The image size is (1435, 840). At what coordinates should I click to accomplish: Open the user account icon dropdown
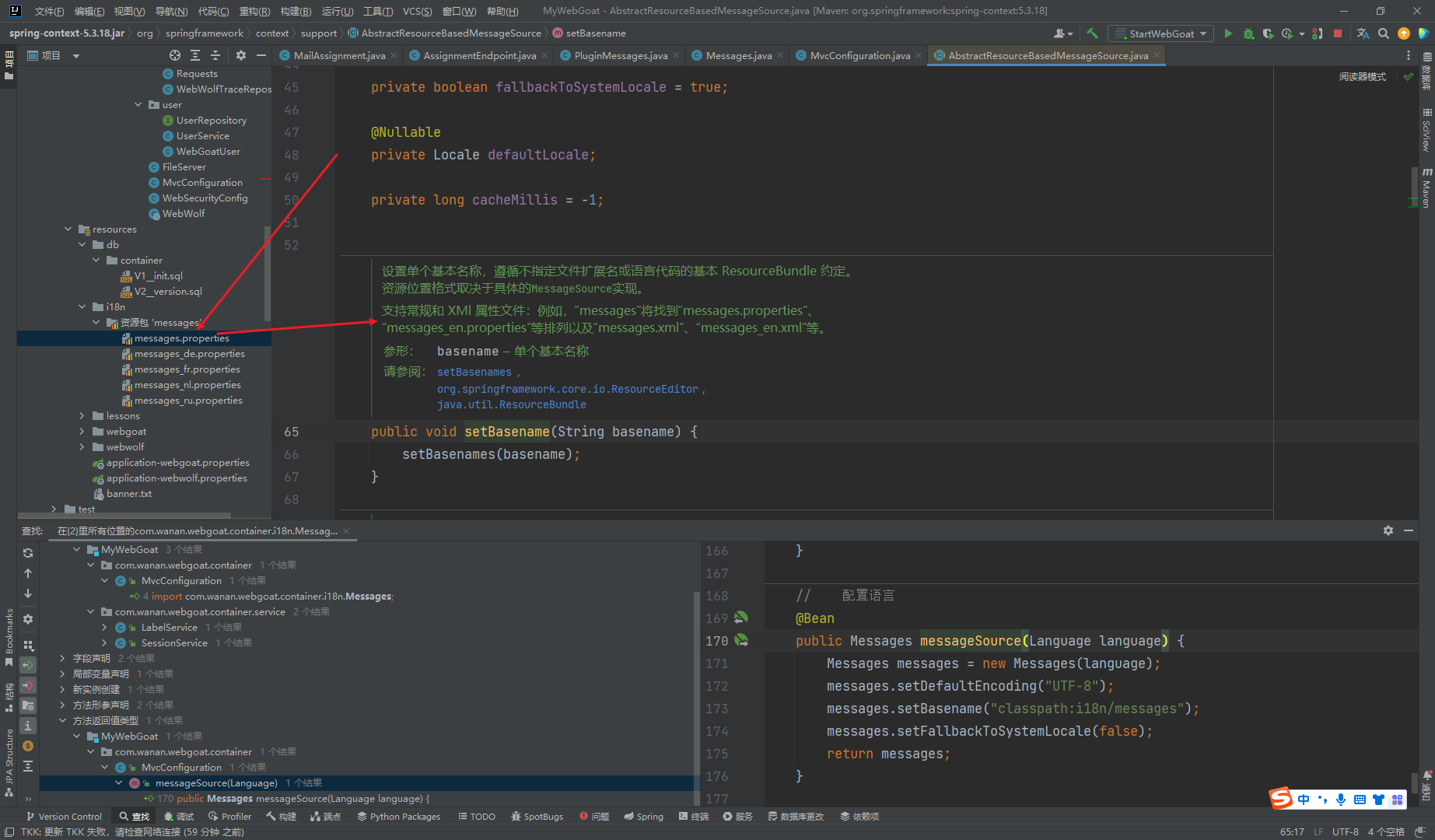(x=1062, y=33)
